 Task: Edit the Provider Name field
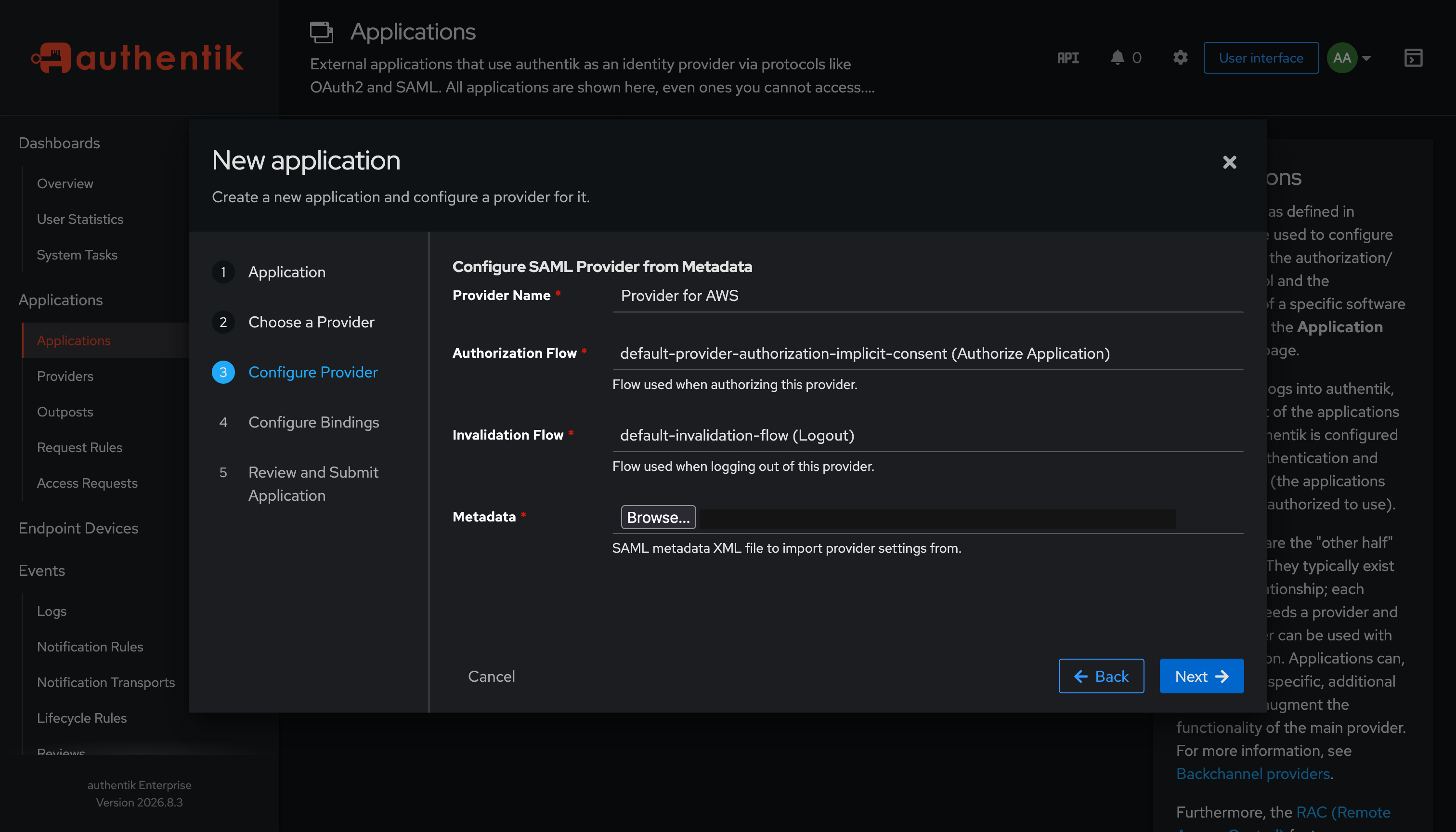pyautogui.click(x=927, y=296)
